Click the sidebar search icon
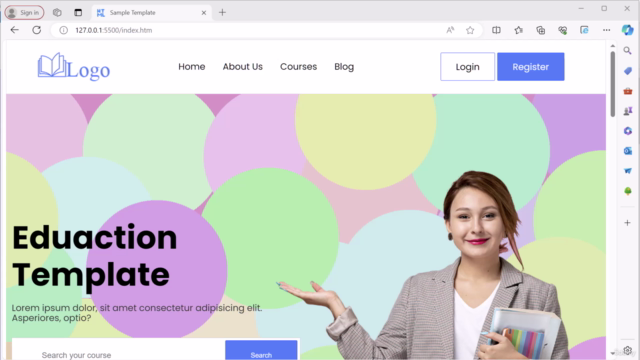Screen dimensions: 640x360 [x=627, y=51]
